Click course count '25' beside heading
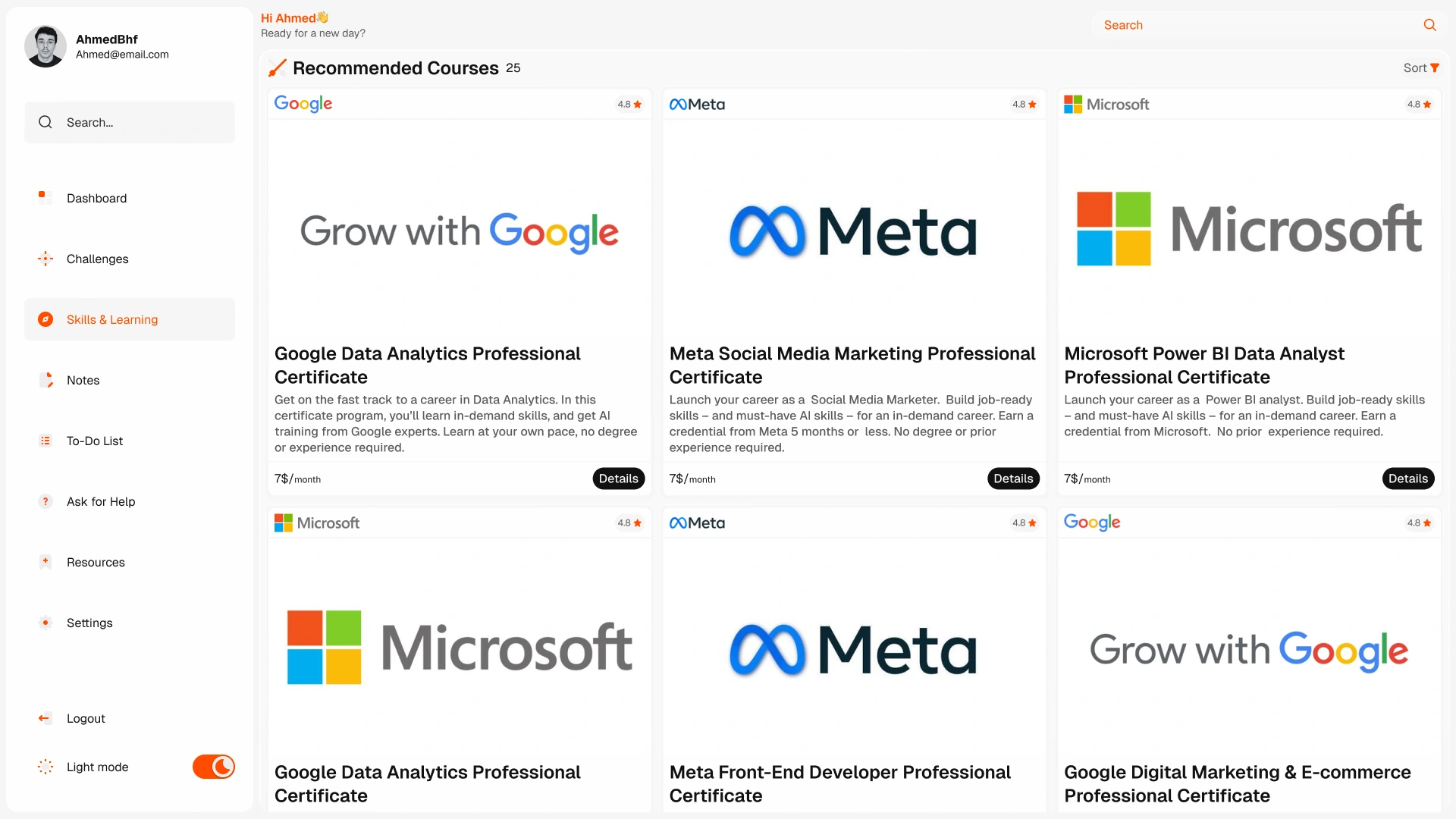Viewport: 1456px width, 819px height. [x=513, y=68]
